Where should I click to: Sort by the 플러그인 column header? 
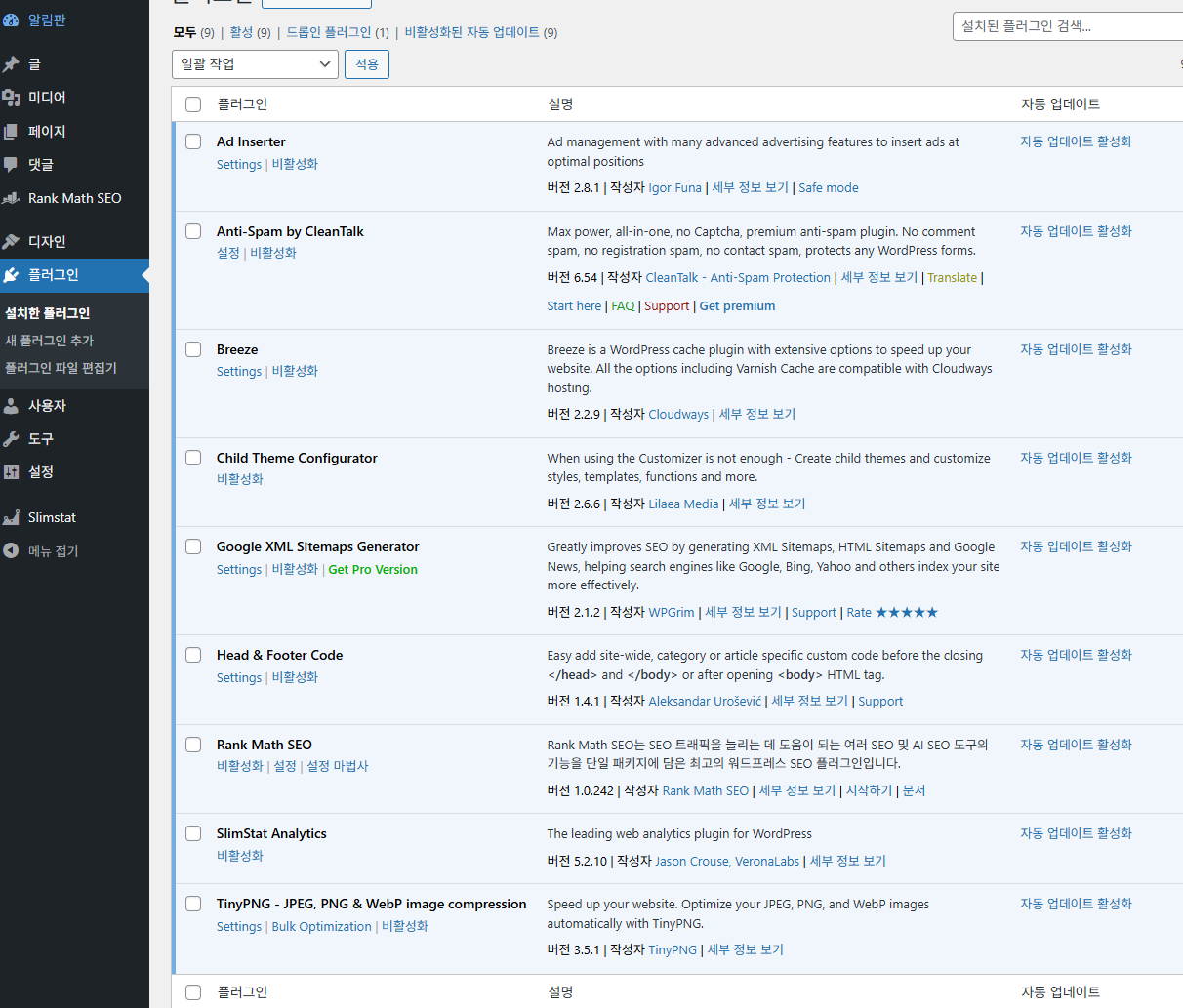(x=242, y=104)
